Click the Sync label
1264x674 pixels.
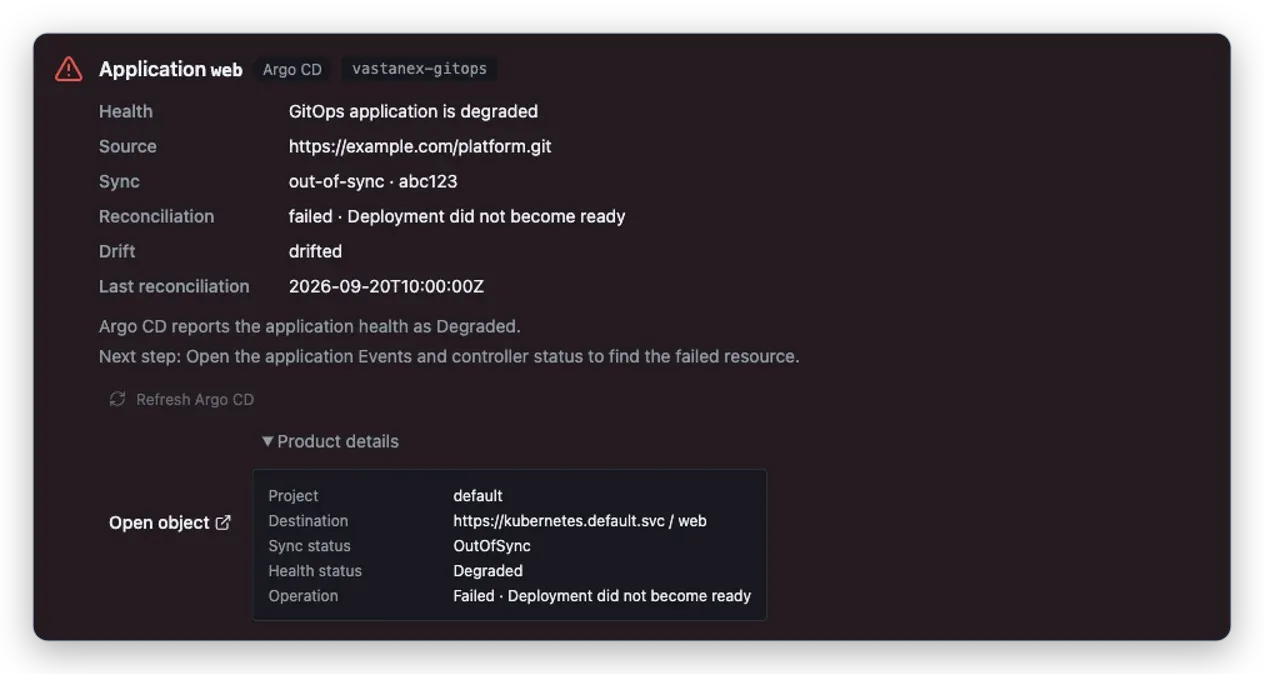click(x=119, y=181)
